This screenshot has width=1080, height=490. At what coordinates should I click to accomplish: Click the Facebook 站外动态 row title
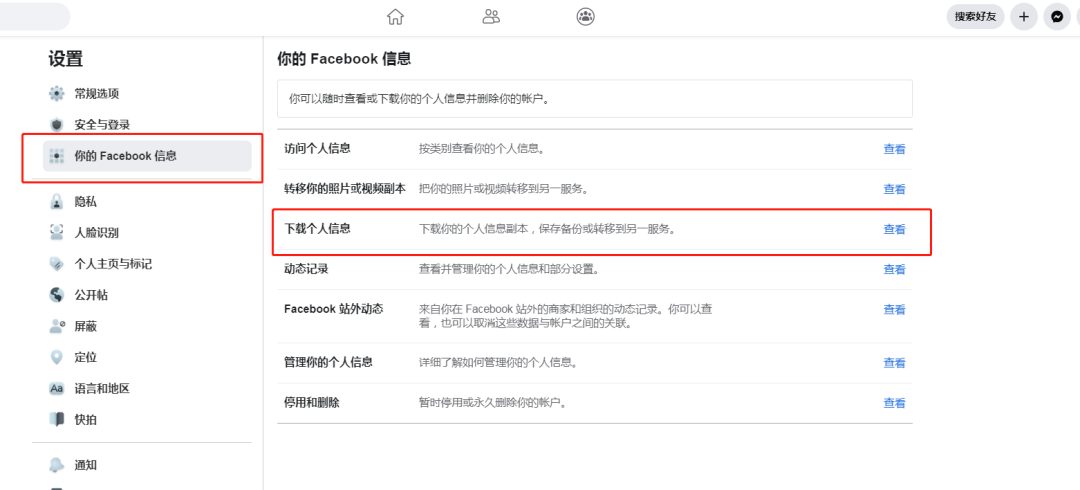(333, 309)
